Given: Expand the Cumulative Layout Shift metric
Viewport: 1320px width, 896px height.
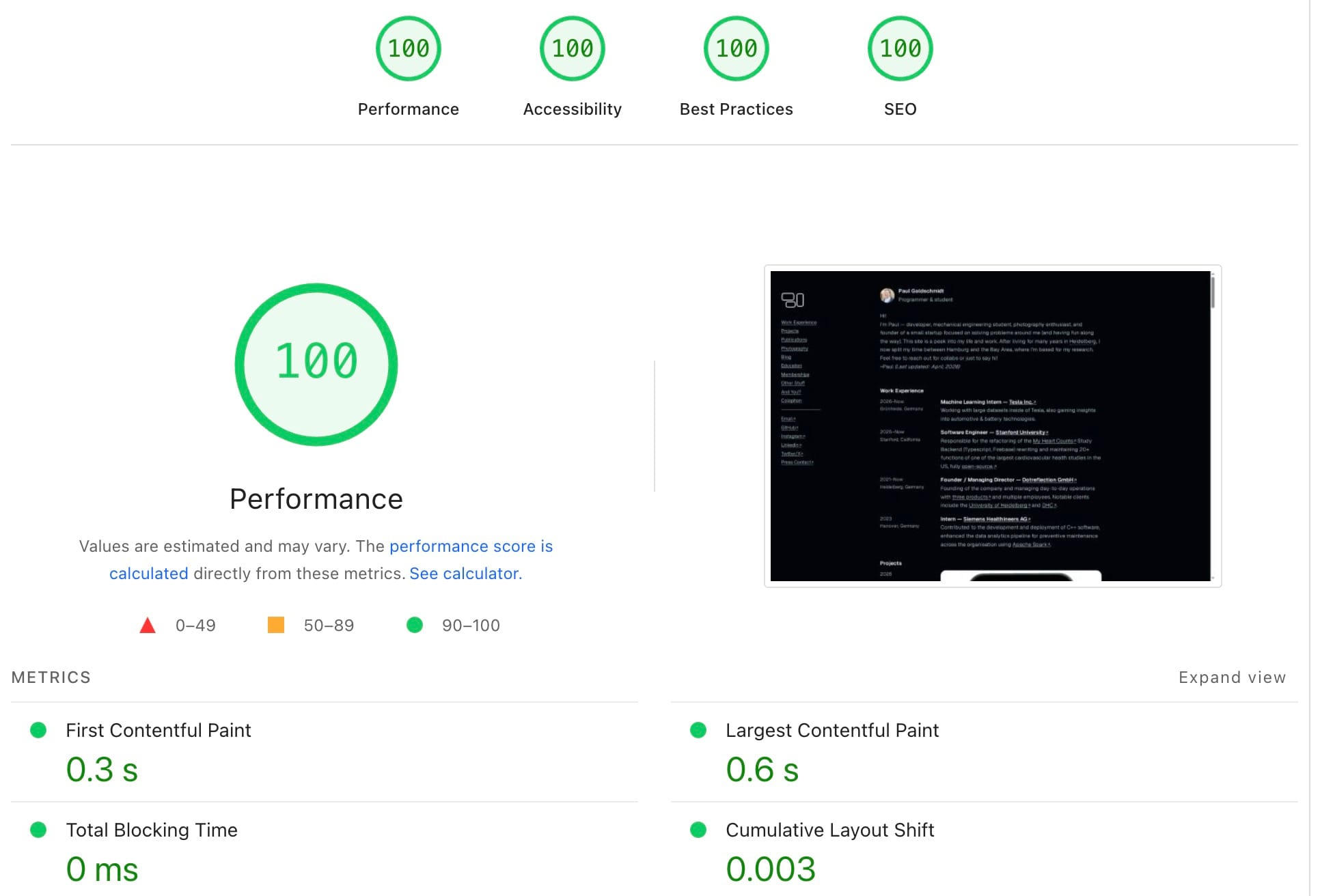Looking at the screenshot, I should pos(829,830).
